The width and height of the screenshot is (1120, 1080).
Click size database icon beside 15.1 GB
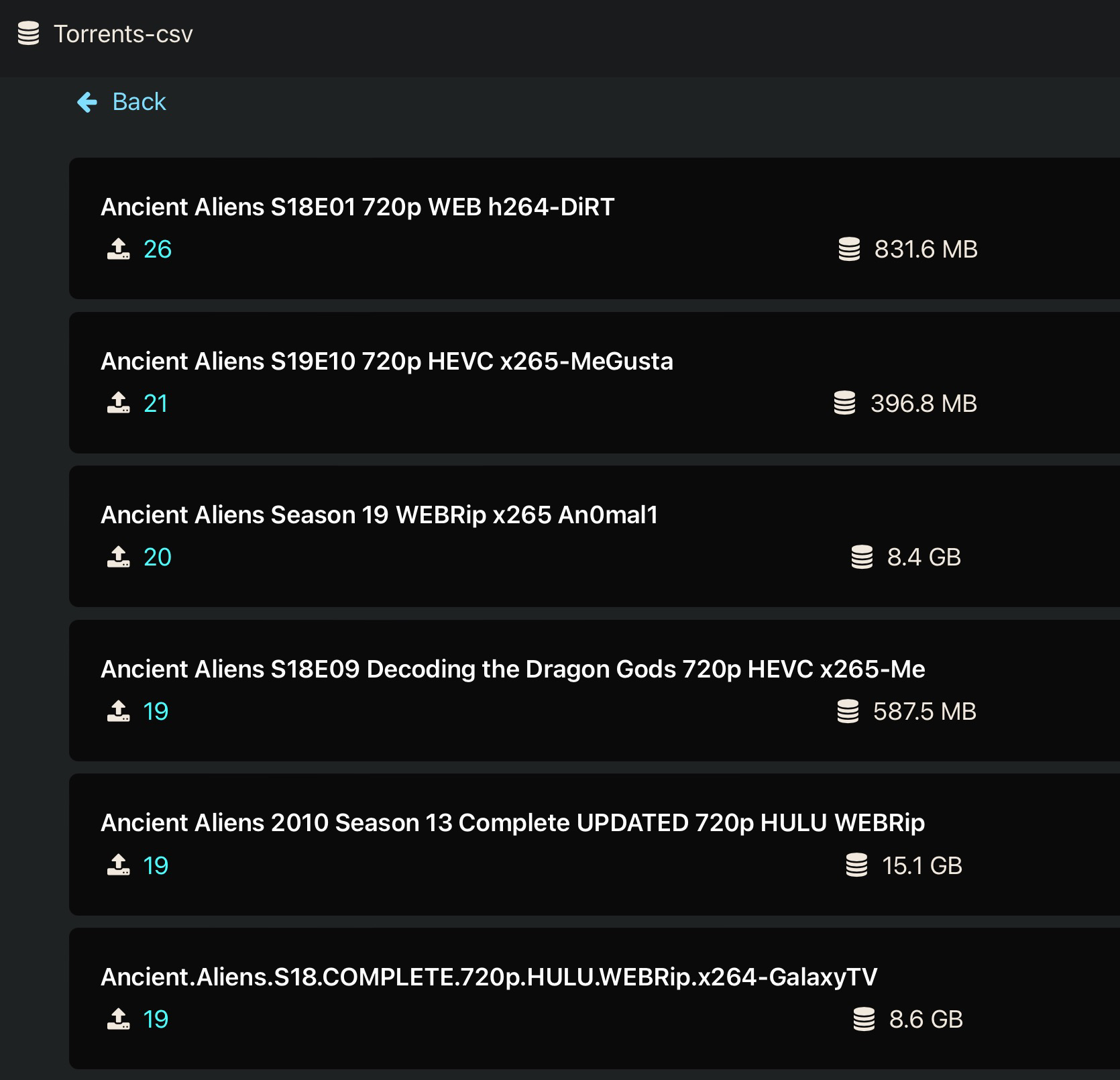pos(856,865)
